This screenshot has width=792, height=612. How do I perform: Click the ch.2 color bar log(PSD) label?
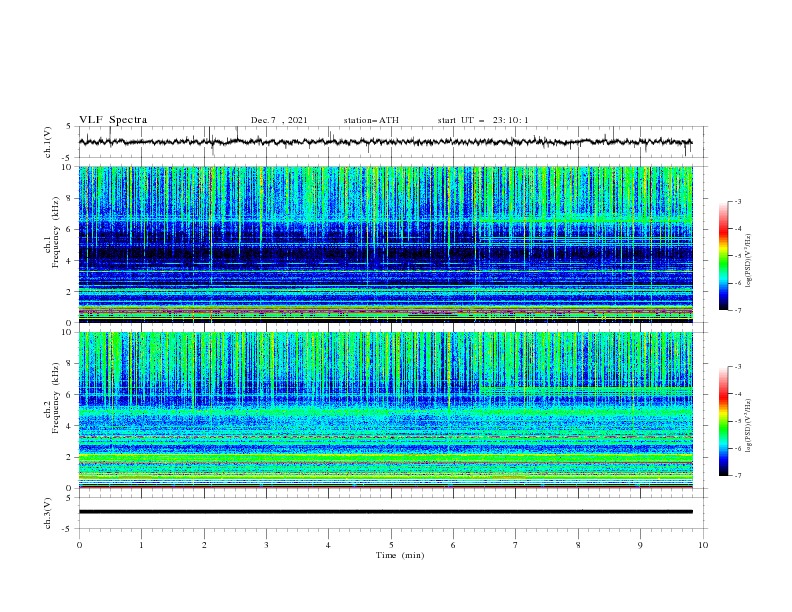tap(749, 425)
